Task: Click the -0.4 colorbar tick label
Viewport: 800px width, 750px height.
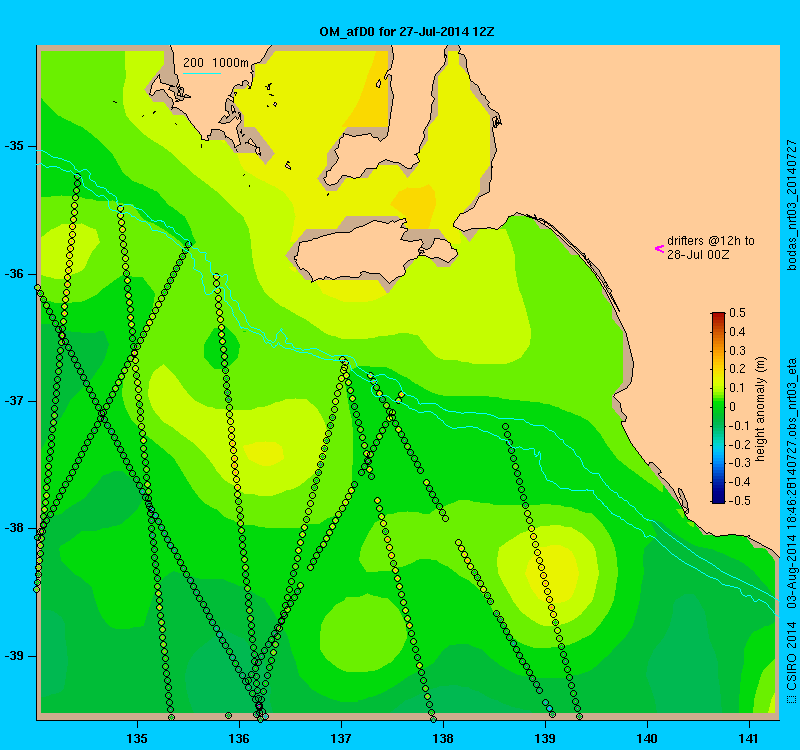Action: click(x=740, y=482)
